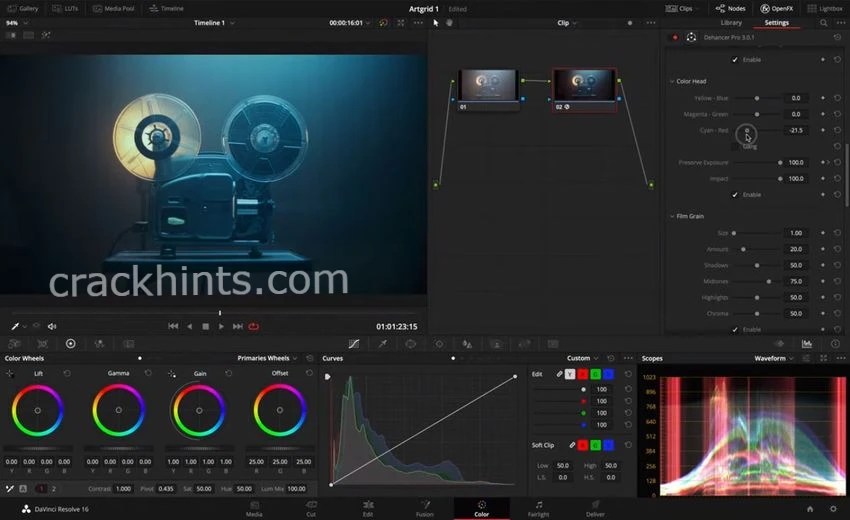This screenshot has height=520, width=850.
Task: Toggle the Timeline button in top bar
Action: (166, 8)
